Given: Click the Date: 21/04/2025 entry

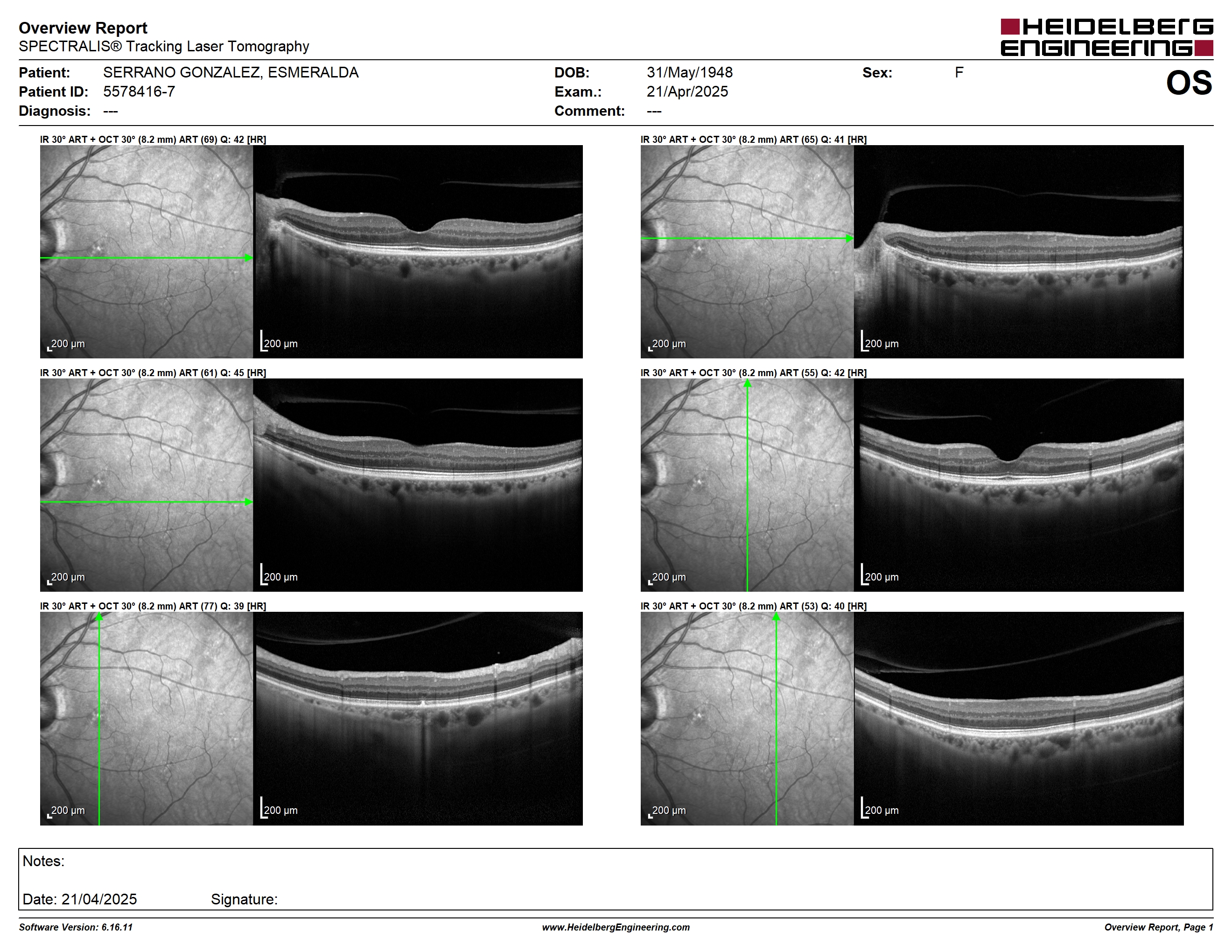Looking at the screenshot, I should pyautogui.click(x=79, y=899).
